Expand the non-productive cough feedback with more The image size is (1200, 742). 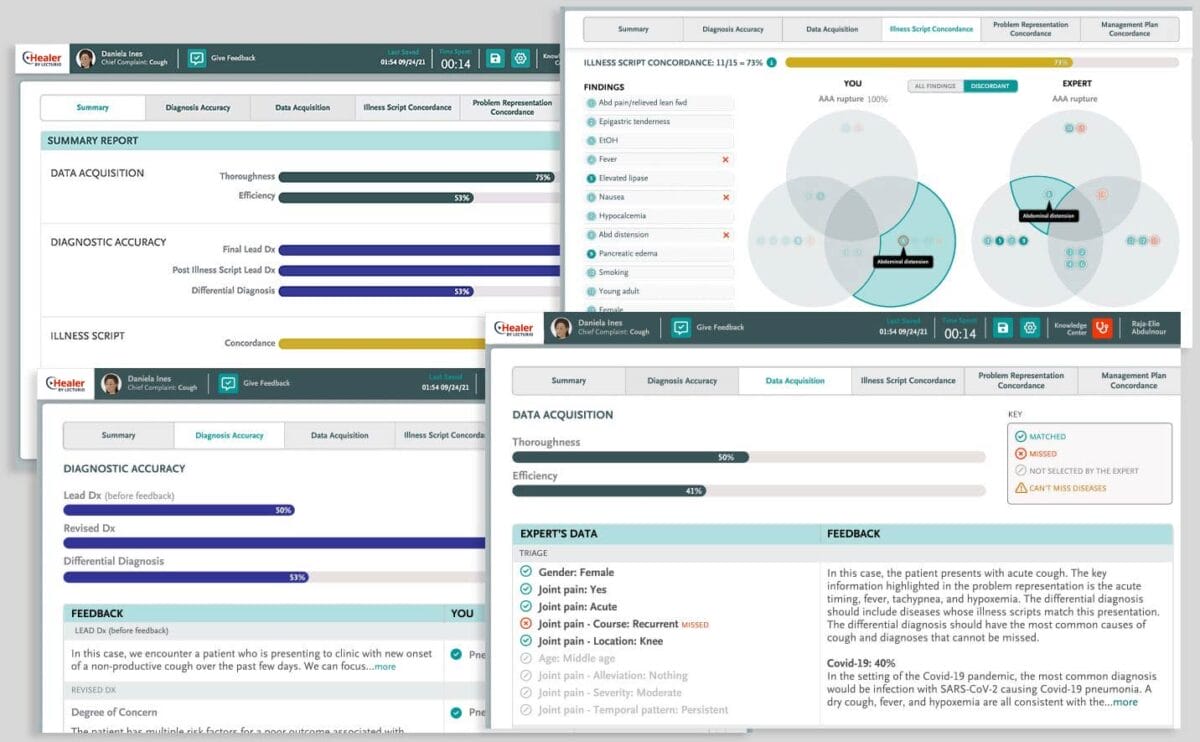[385, 666]
